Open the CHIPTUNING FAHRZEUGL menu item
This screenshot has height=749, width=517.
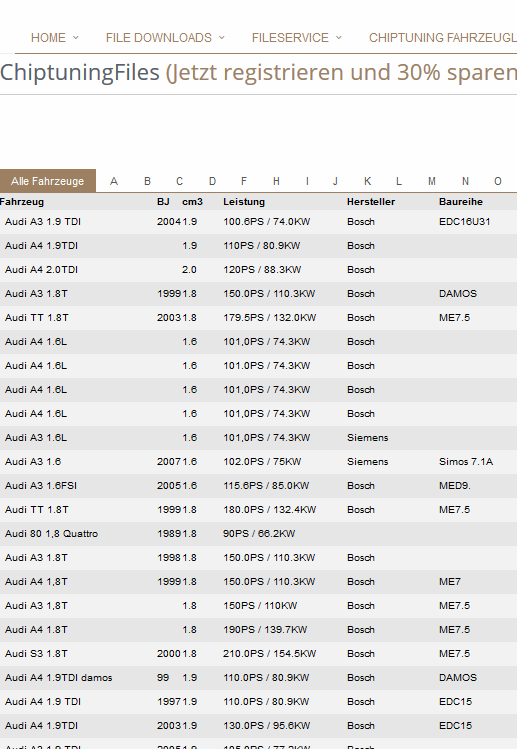coord(442,38)
